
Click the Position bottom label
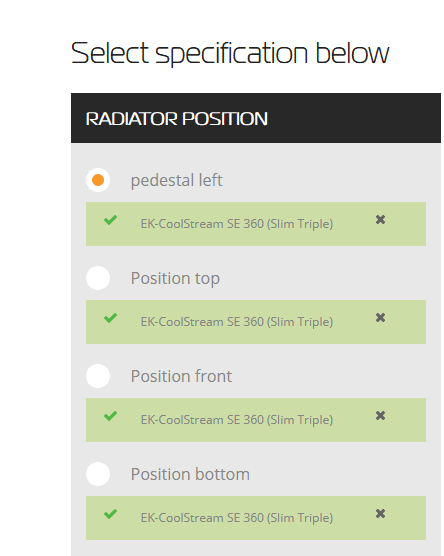pyautogui.click(x=190, y=474)
